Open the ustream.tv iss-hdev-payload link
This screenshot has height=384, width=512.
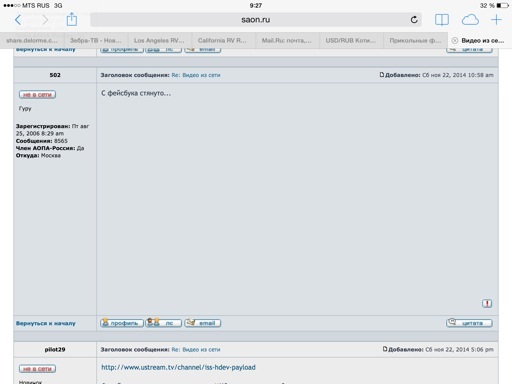[178, 367]
